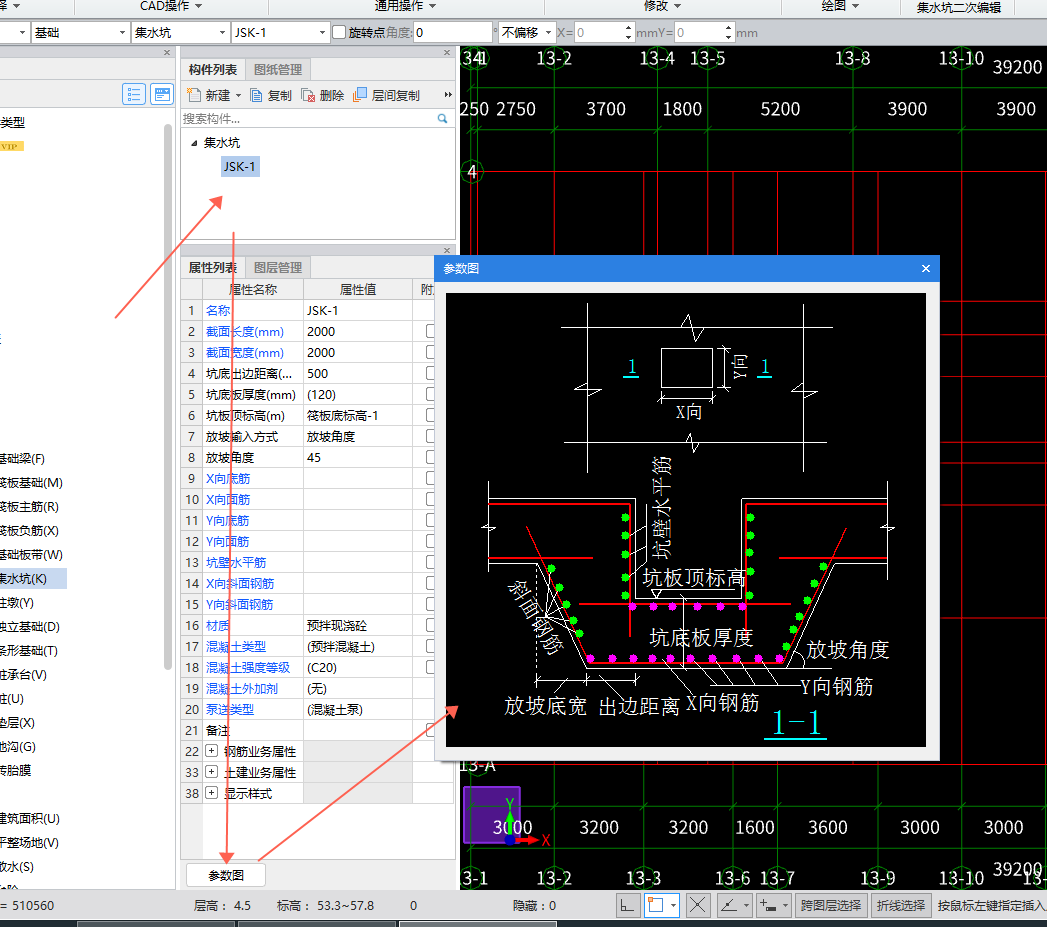Open the JSK-1 component dropdown in toolbar
The height and width of the screenshot is (927, 1047).
click(322, 33)
